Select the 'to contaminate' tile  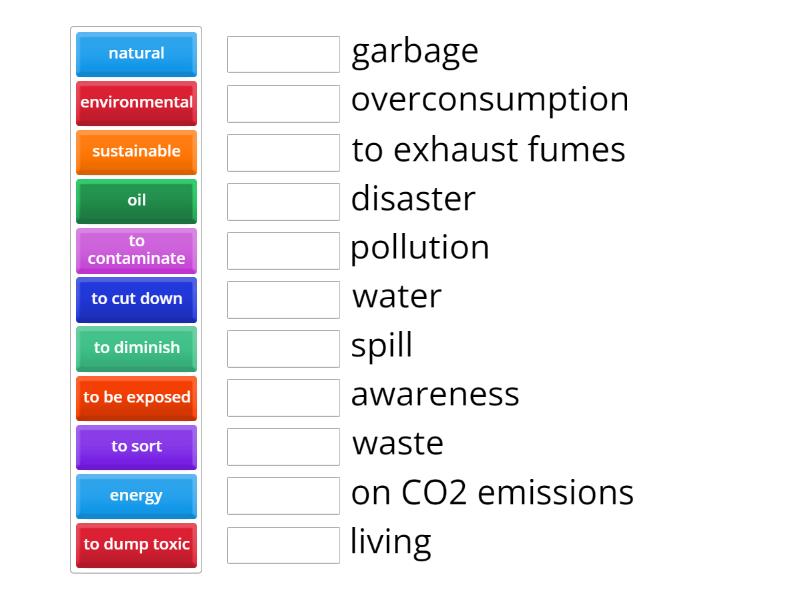coord(136,250)
